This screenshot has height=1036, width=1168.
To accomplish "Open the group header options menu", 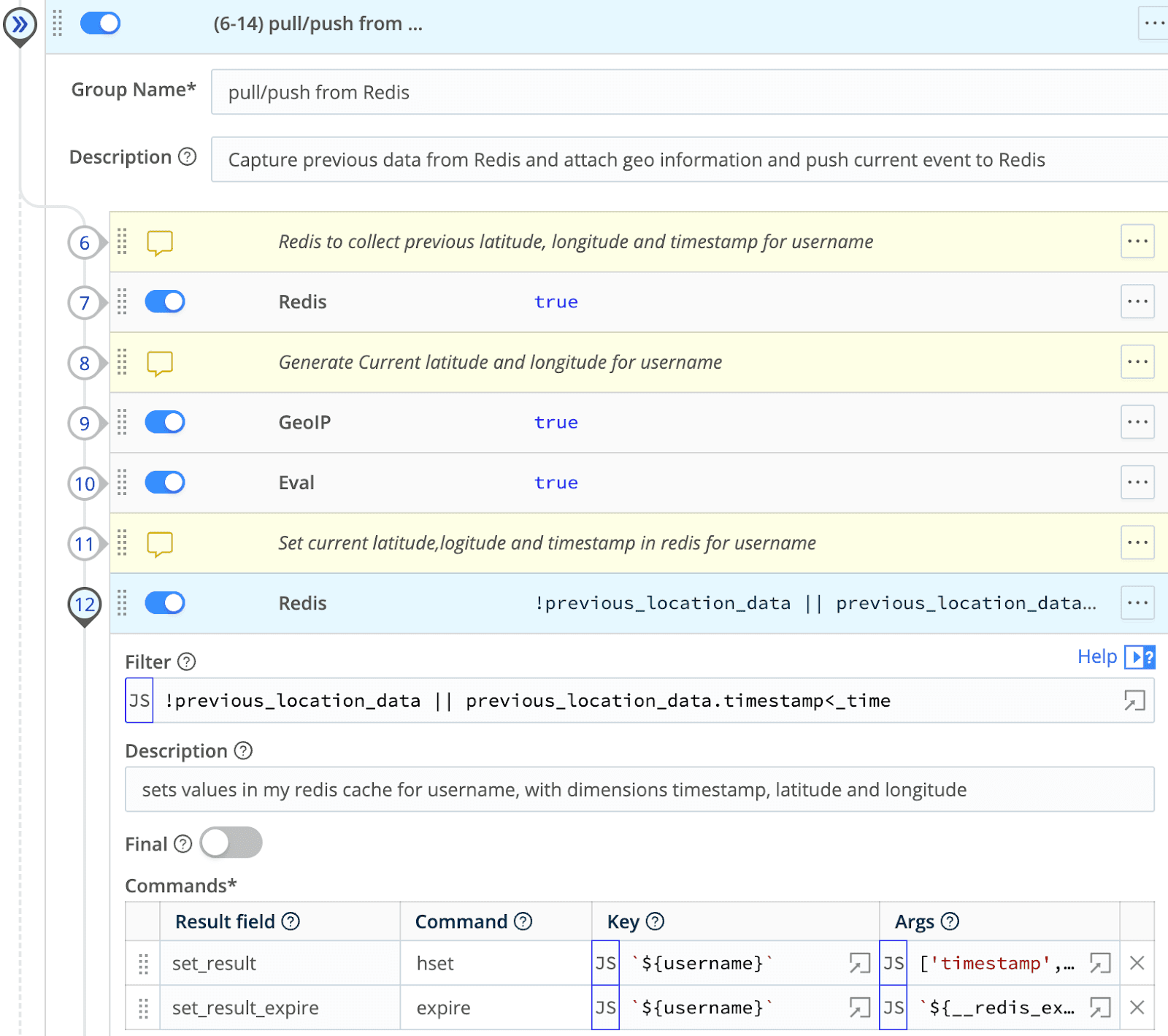I will tap(1153, 24).
